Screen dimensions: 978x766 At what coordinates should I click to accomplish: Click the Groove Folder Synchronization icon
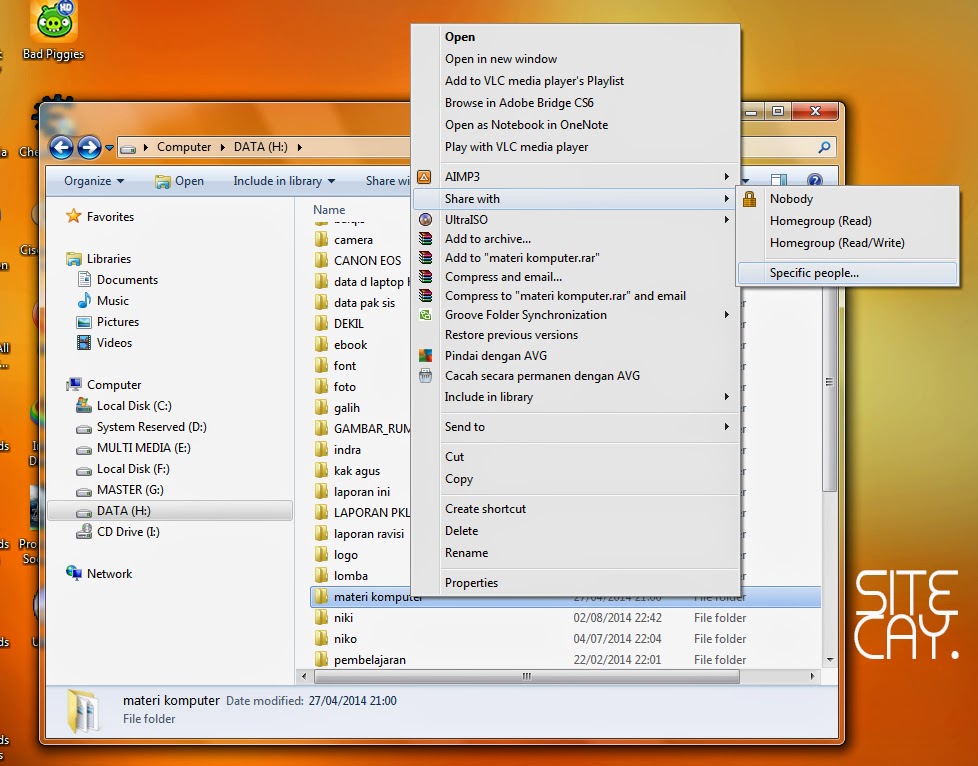click(425, 315)
